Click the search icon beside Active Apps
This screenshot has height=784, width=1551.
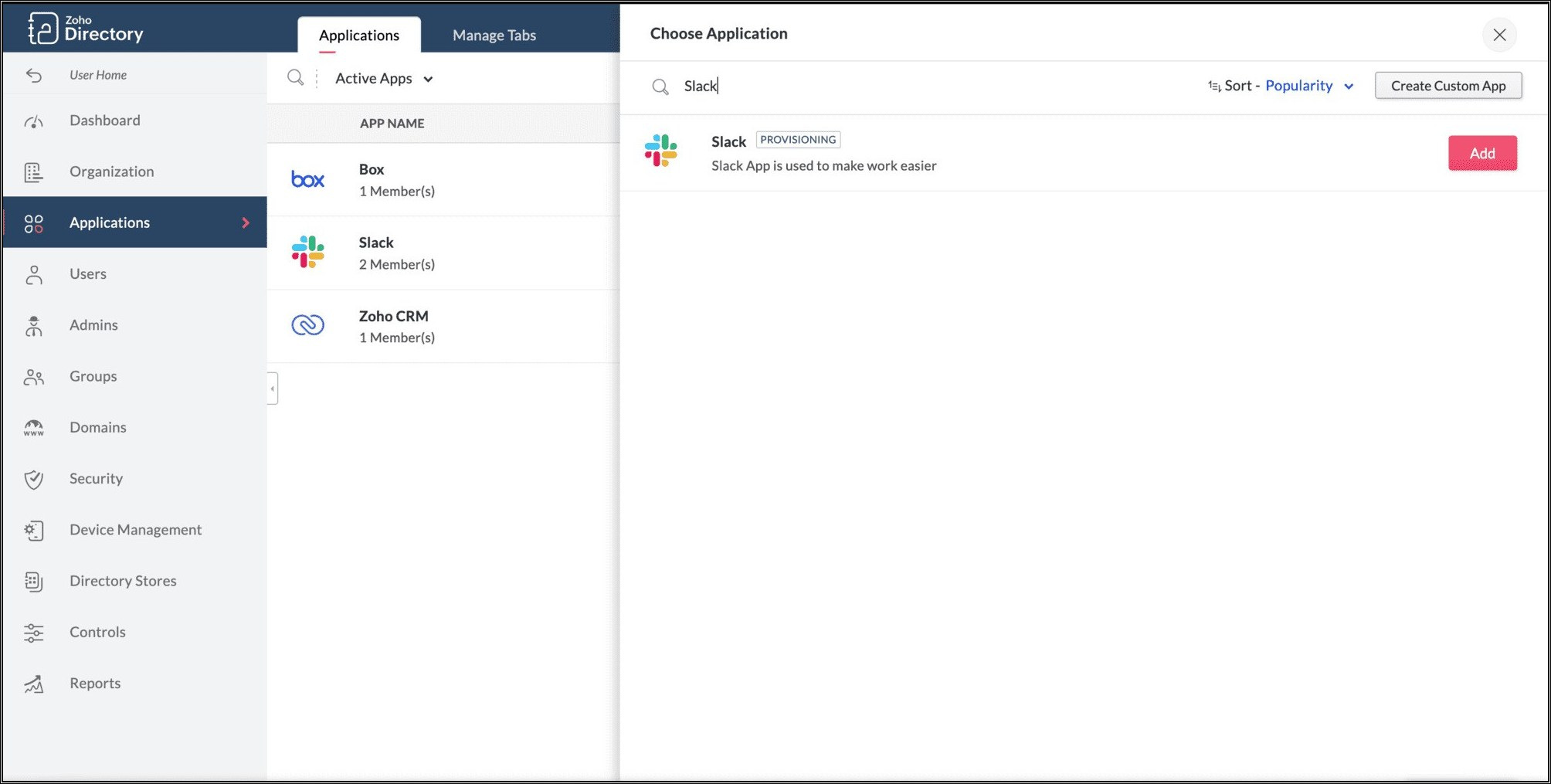295,78
